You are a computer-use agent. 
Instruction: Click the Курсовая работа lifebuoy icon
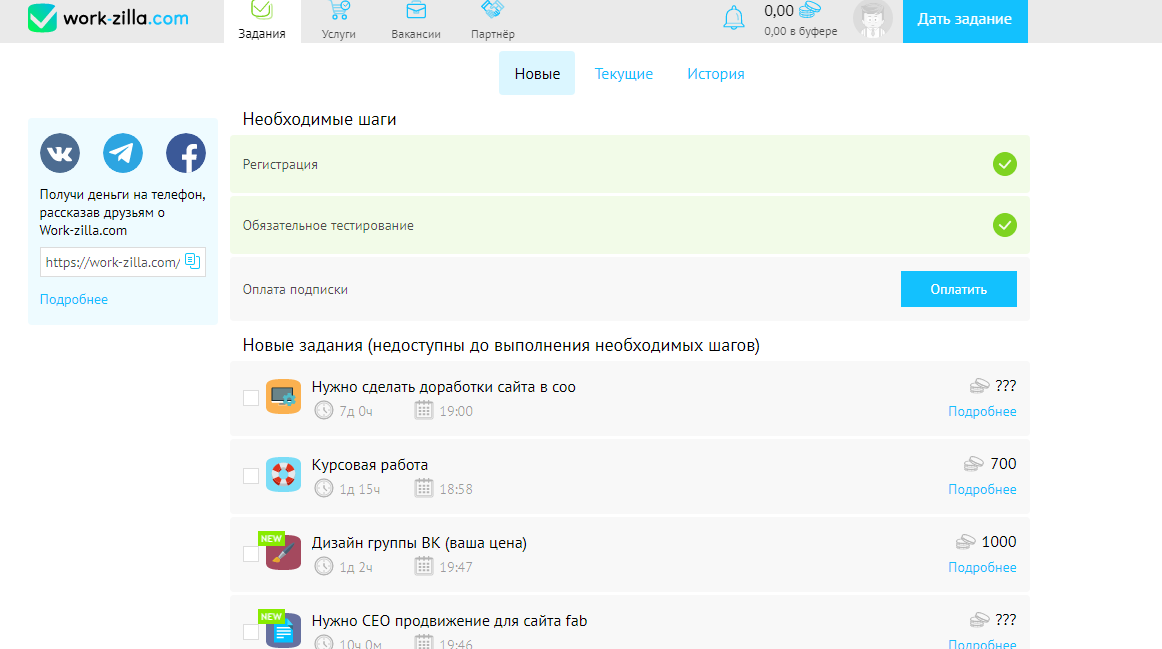[x=283, y=474]
